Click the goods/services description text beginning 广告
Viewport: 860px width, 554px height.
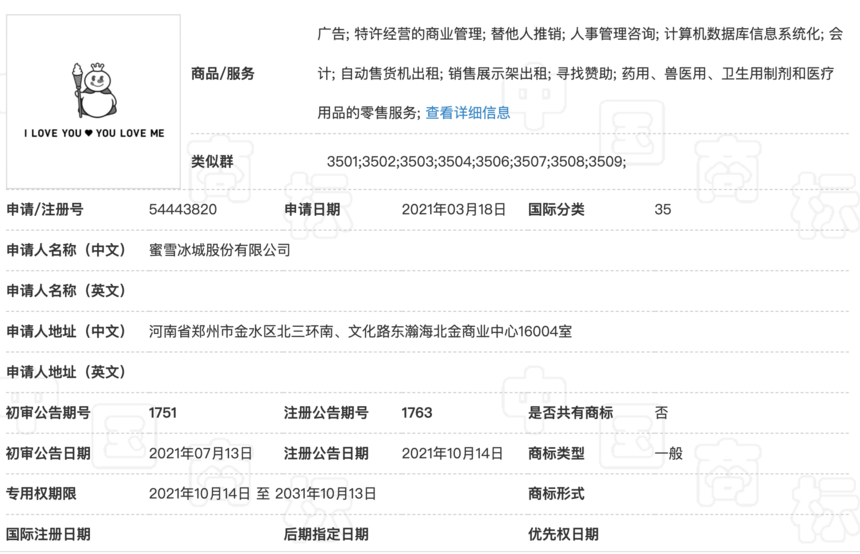[x=580, y=74]
